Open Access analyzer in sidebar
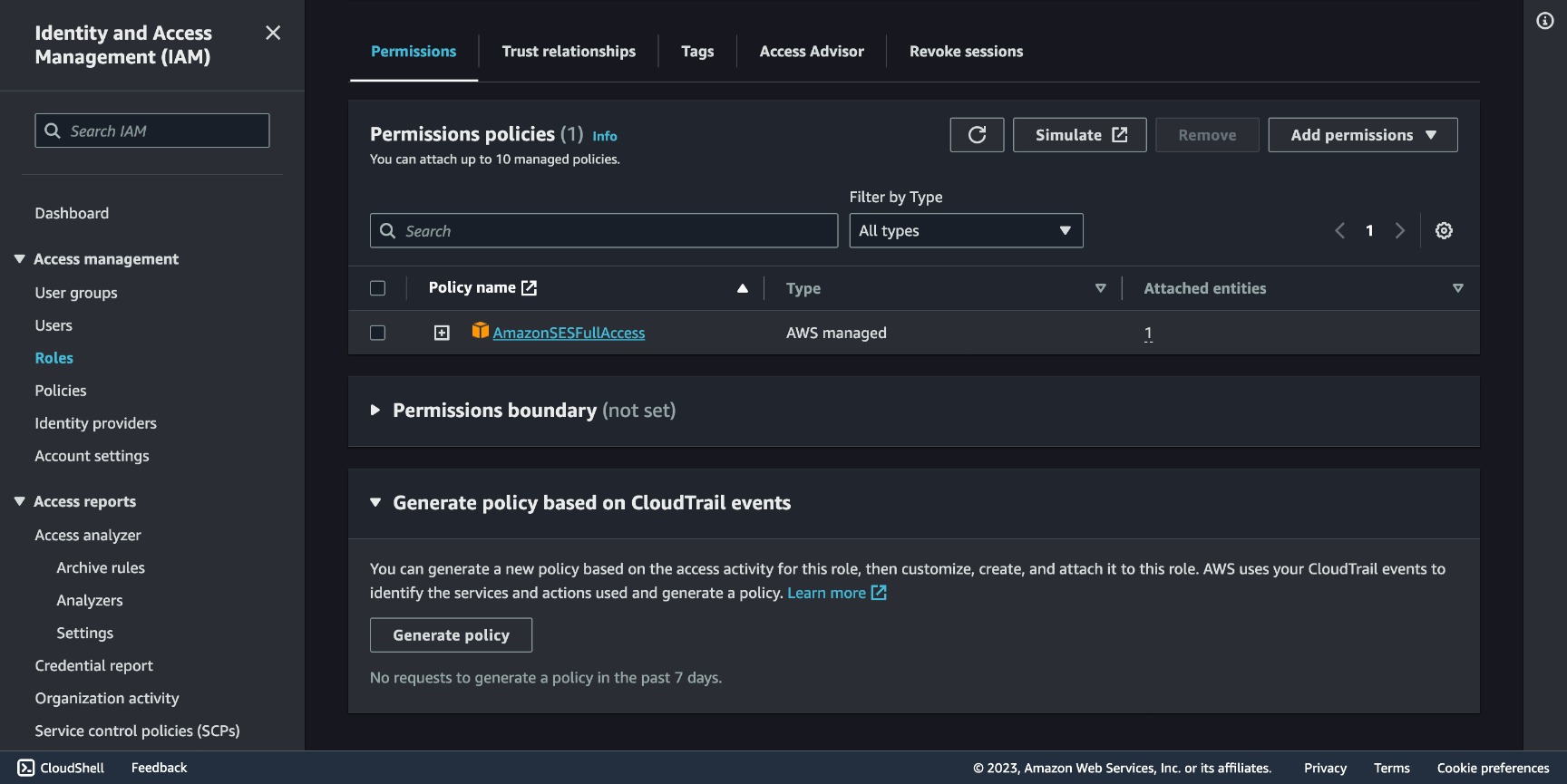 pos(88,536)
